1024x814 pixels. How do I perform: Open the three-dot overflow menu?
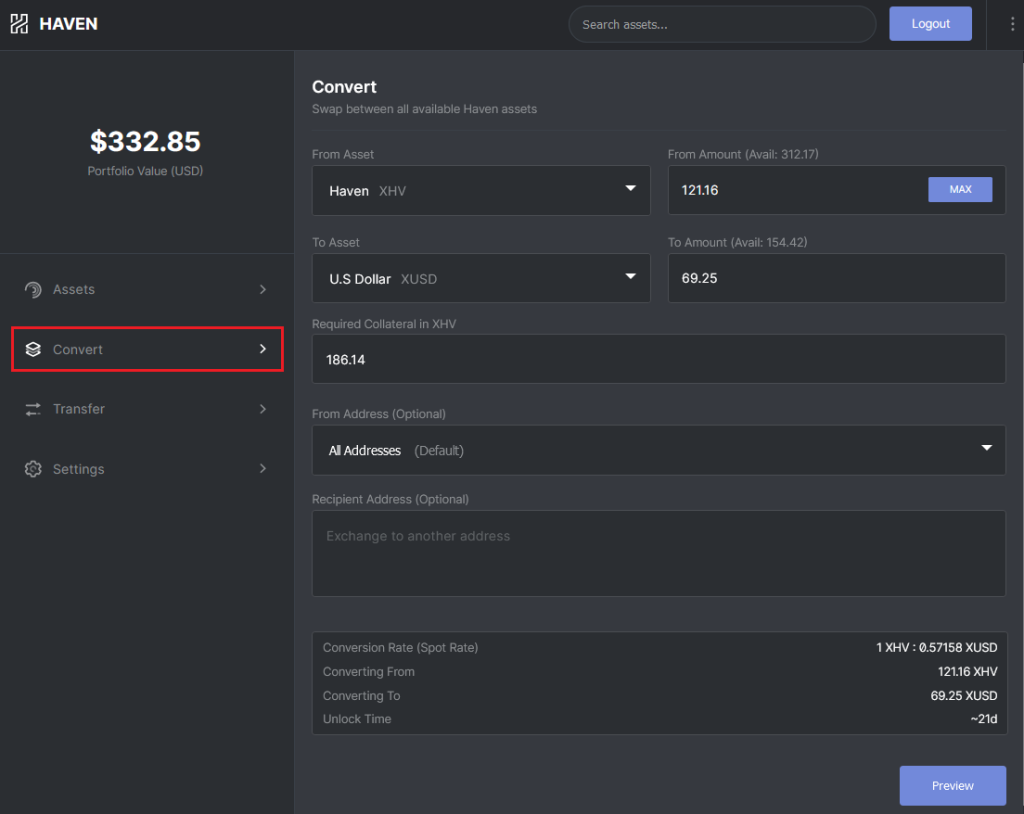[x=1012, y=24]
